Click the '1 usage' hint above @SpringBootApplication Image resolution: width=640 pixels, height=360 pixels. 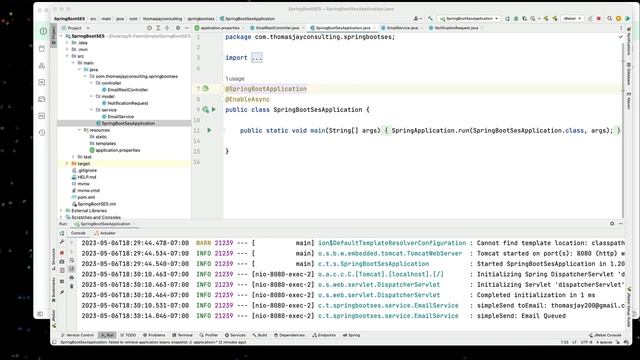click(235, 79)
